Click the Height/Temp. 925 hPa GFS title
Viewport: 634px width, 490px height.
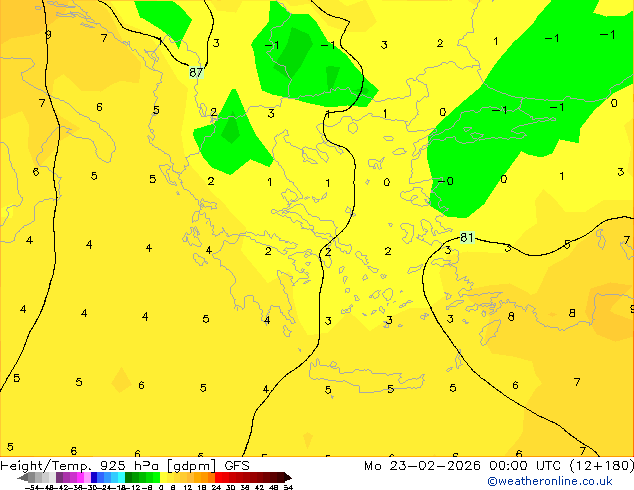[x=125, y=466]
